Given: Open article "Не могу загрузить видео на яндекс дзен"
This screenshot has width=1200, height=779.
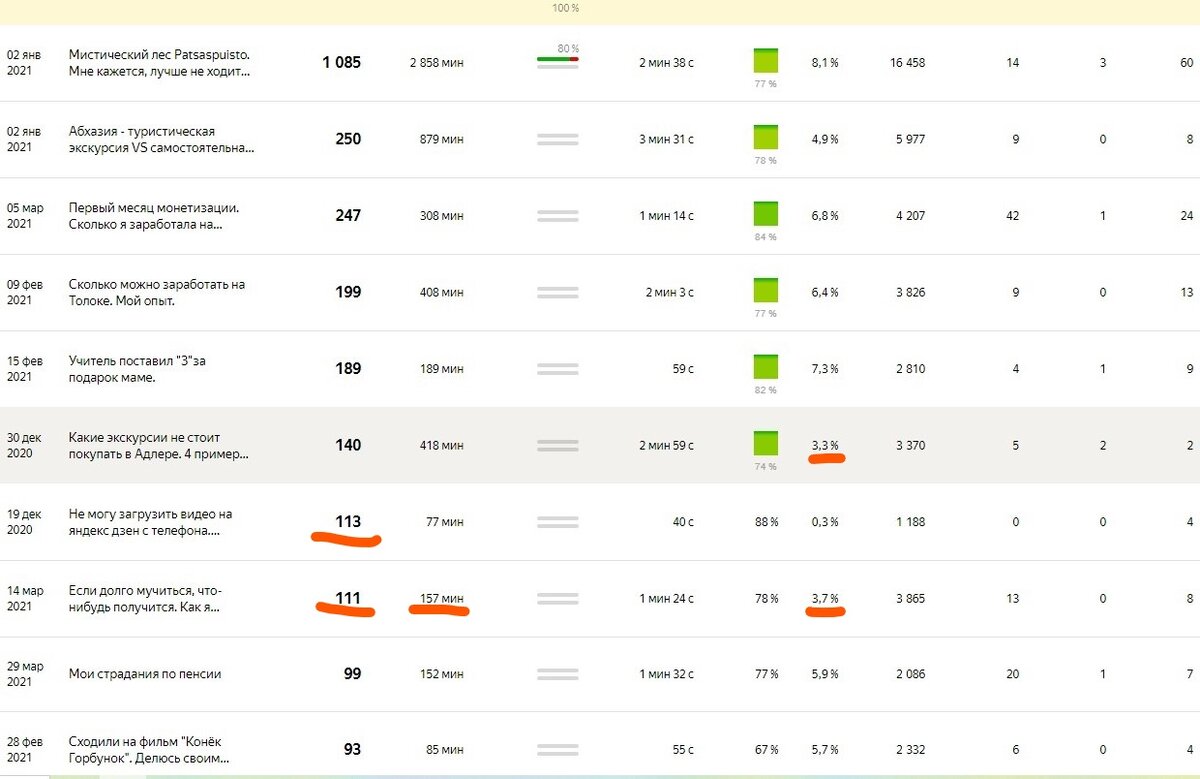Looking at the screenshot, I should click(x=150, y=522).
